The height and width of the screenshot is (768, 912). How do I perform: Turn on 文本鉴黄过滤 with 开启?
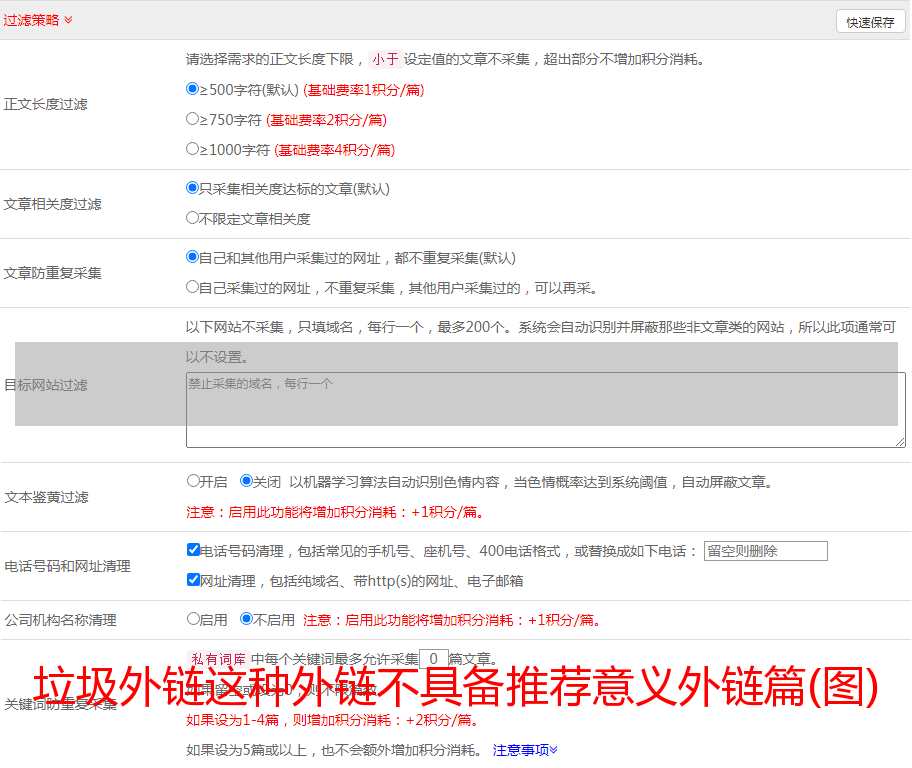(194, 481)
